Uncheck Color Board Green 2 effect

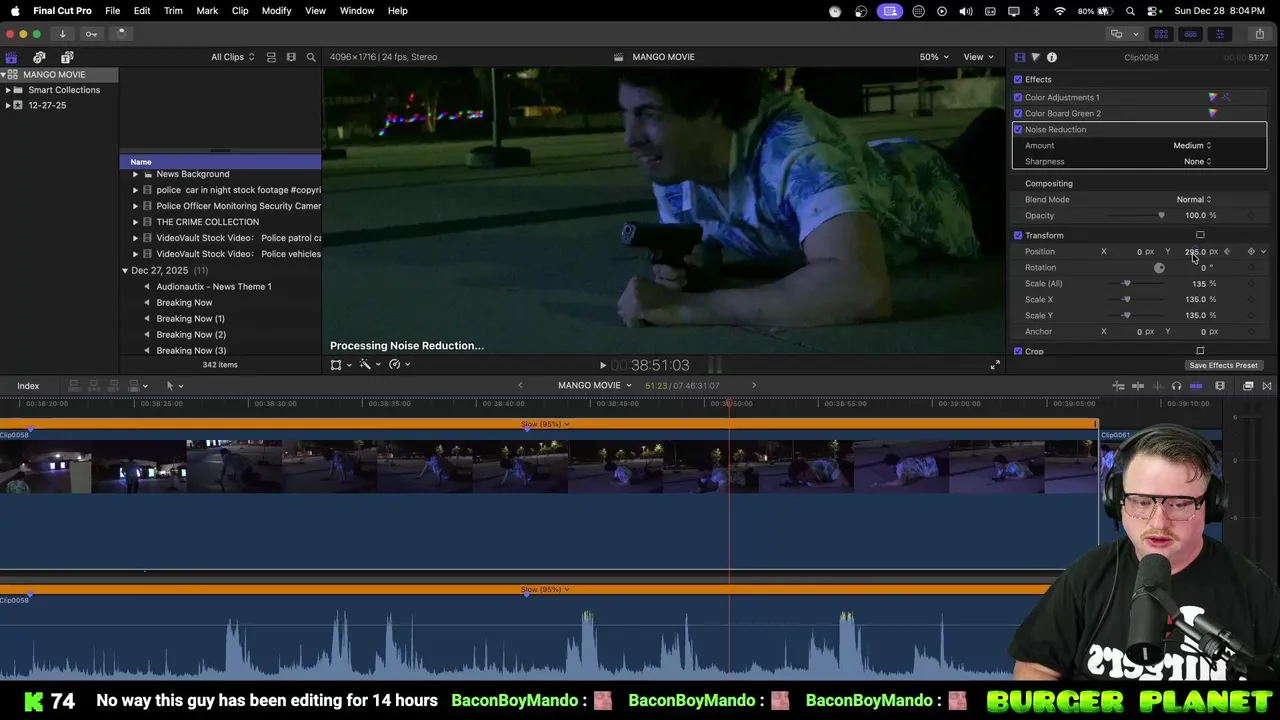pos(1018,113)
